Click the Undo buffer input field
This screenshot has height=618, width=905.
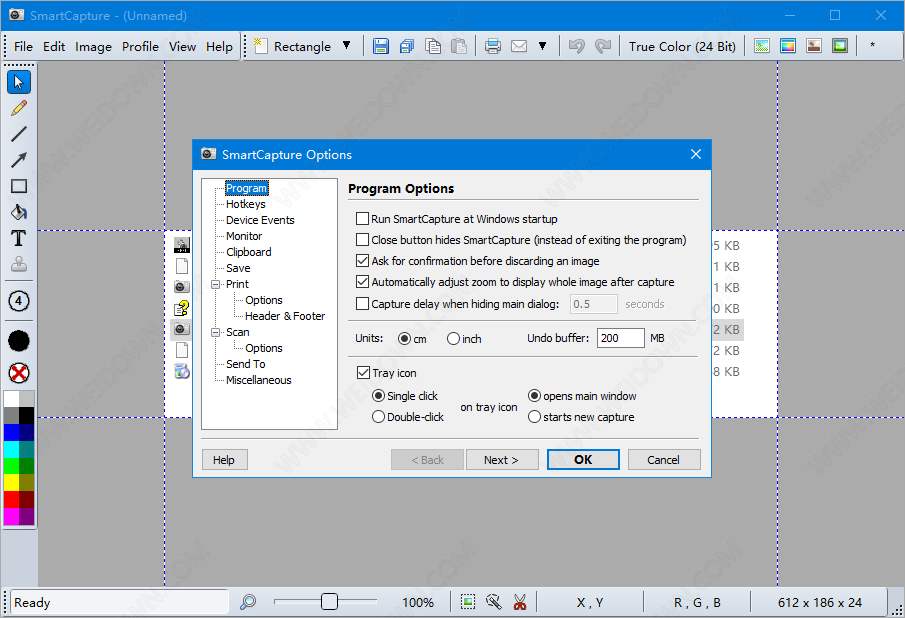coord(620,338)
